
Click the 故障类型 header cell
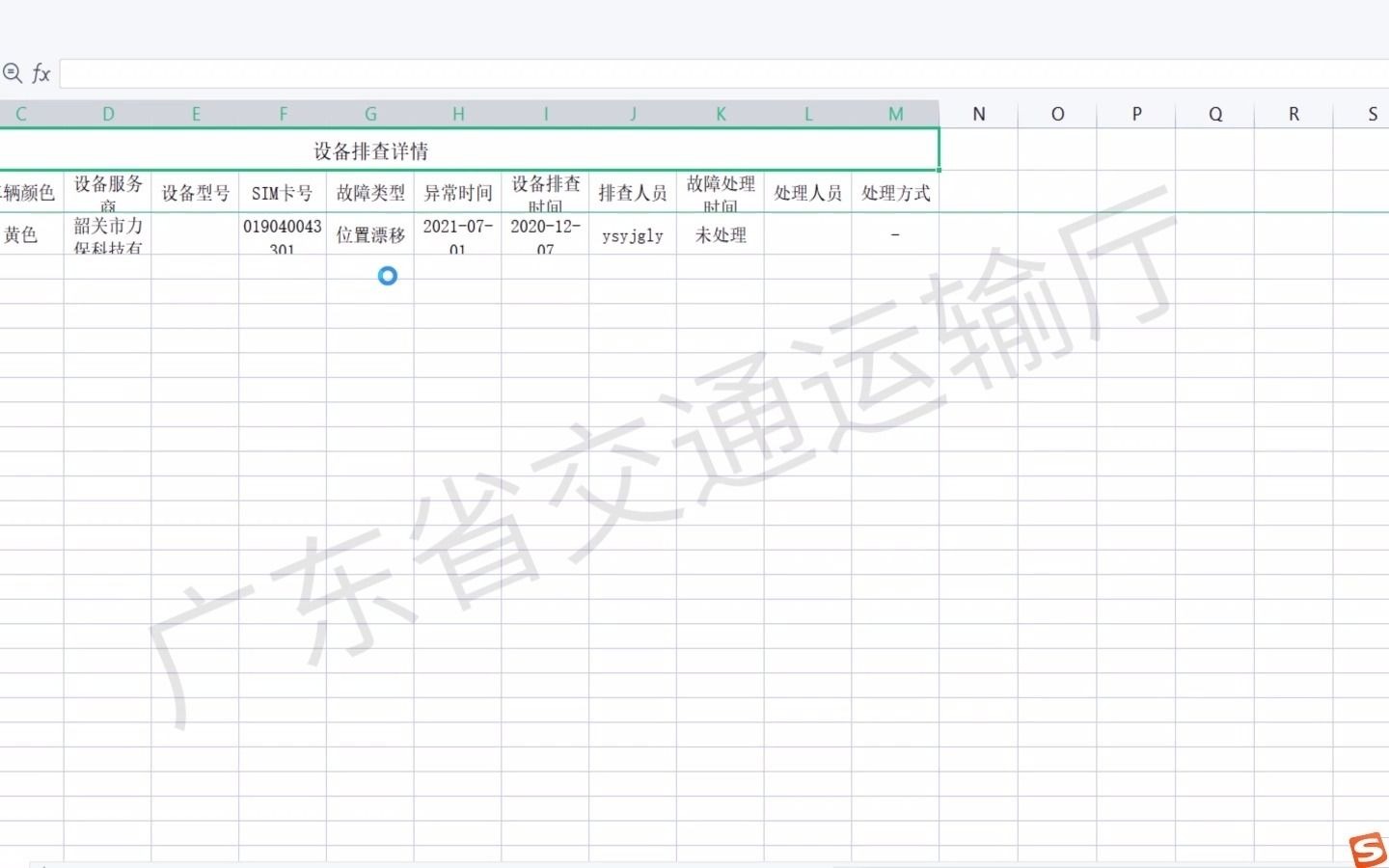click(x=370, y=193)
